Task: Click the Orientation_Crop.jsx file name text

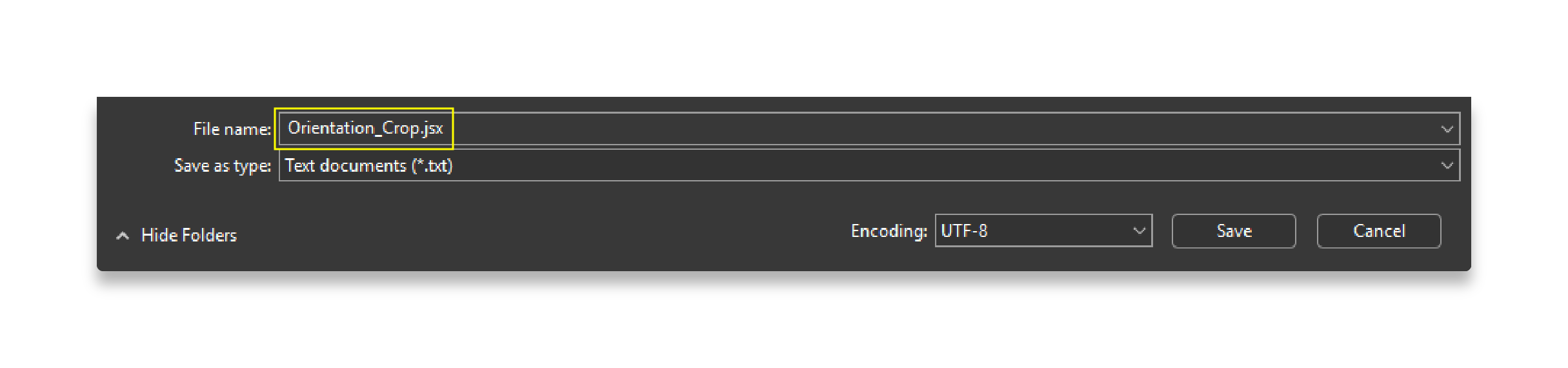Action: (x=365, y=128)
